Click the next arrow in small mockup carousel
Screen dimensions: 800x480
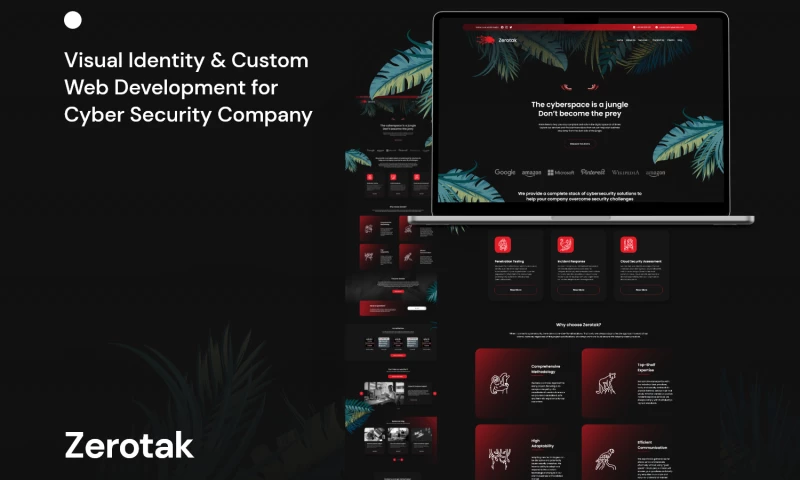(435, 393)
